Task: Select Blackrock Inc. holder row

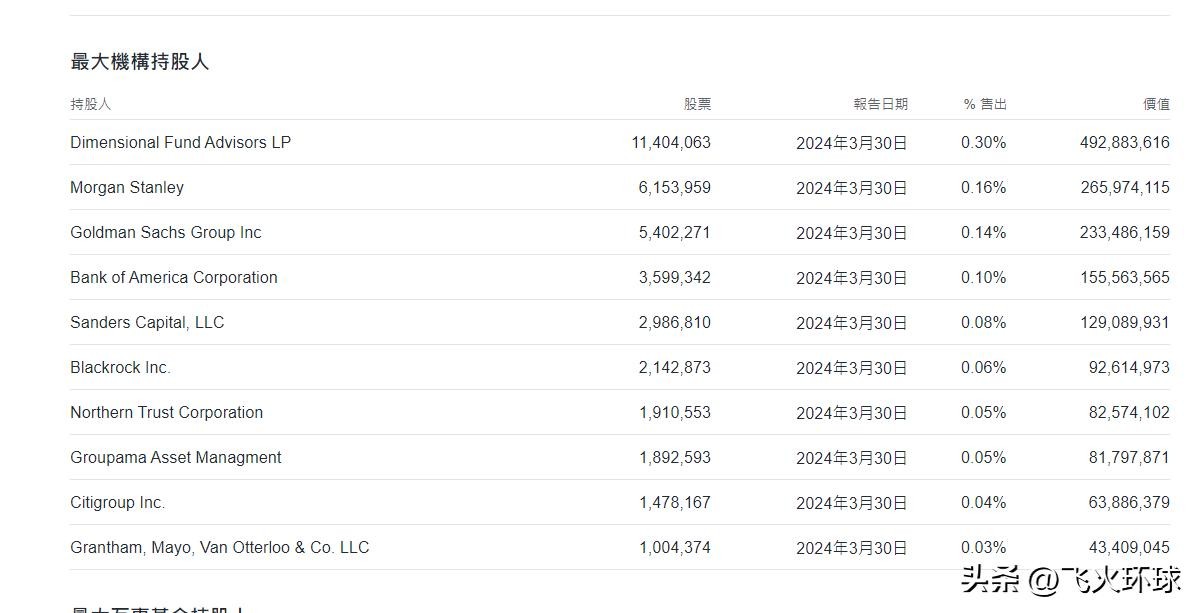Action: tap(120, 367)
